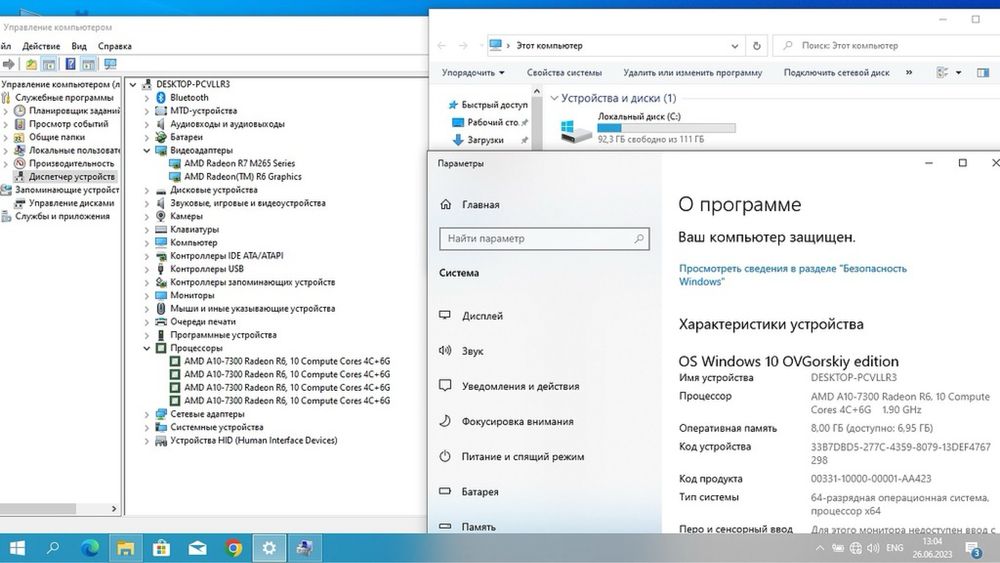Click the Очереди печати printer icon
The image size is (1000, 563).
[x=161, y=321]
